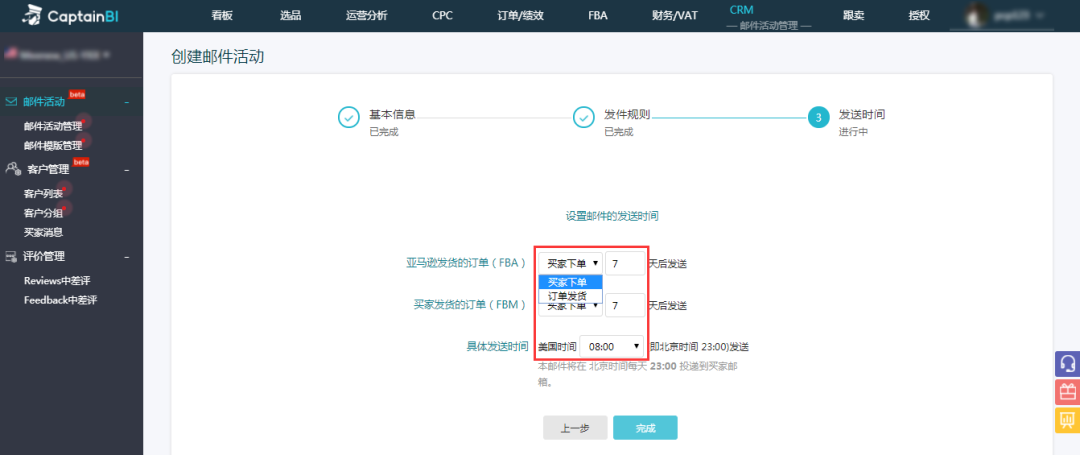Click the step 3 发送时间 circle

click(818, 118)
